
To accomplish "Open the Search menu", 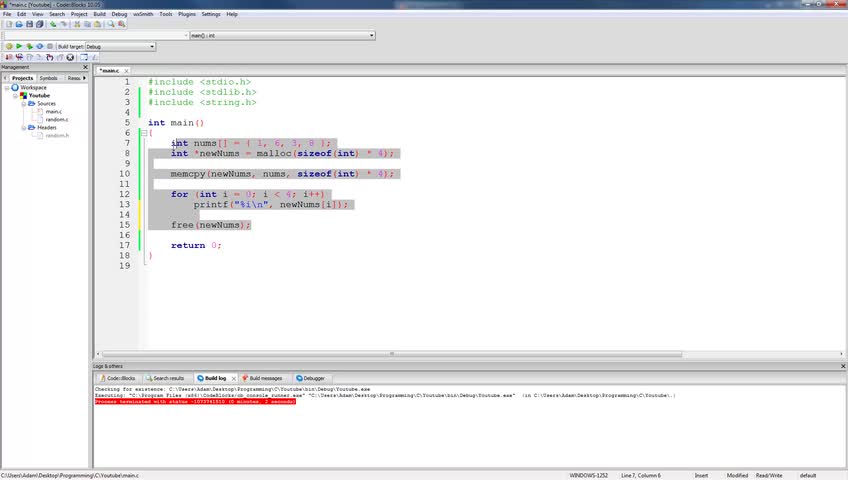I will coord(57,14).
